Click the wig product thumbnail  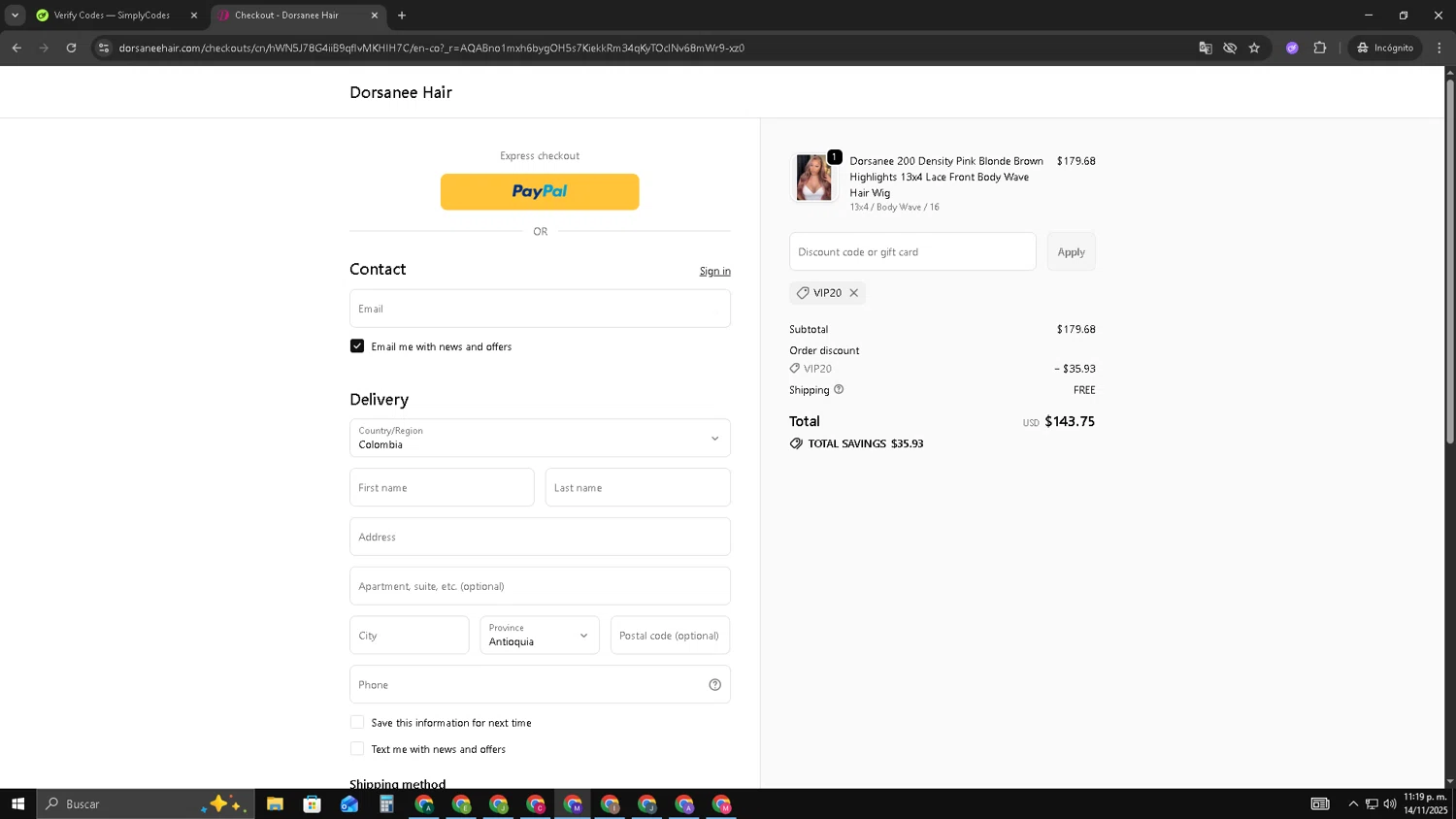click(813, 178)
